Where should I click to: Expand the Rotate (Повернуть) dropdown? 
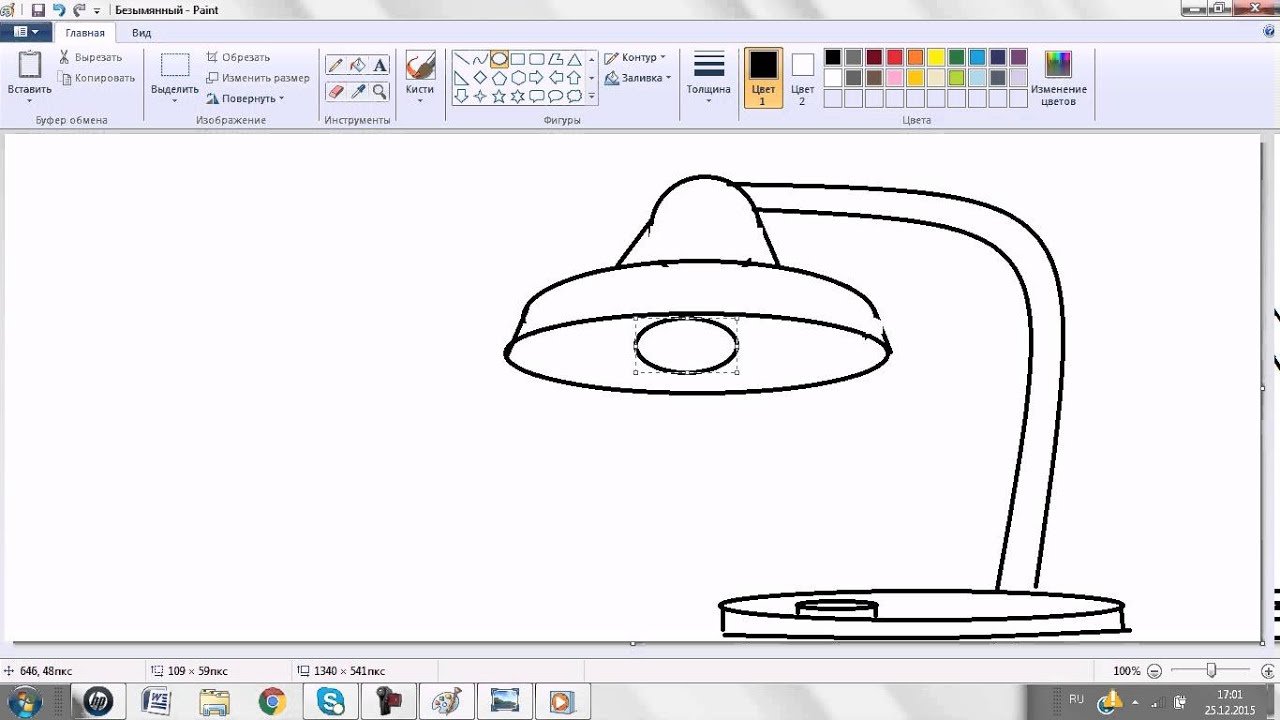[246, 99]
